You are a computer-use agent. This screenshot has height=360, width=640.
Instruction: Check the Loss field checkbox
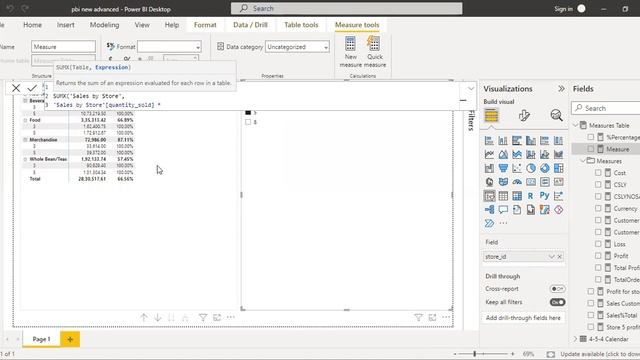click(598, 244)
